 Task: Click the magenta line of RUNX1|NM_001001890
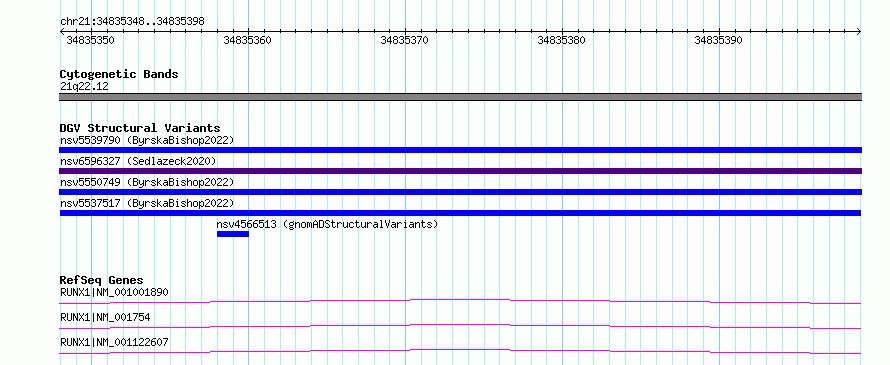[460, 301]
